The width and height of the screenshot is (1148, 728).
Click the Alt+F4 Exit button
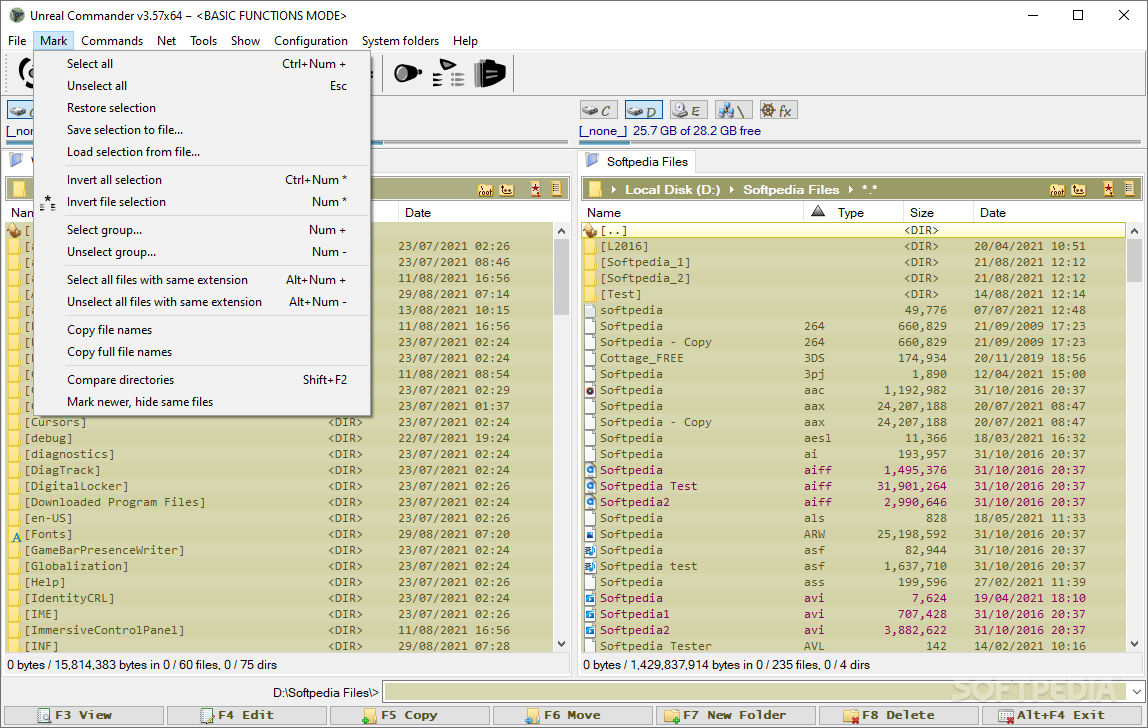tap(1062, 716)
